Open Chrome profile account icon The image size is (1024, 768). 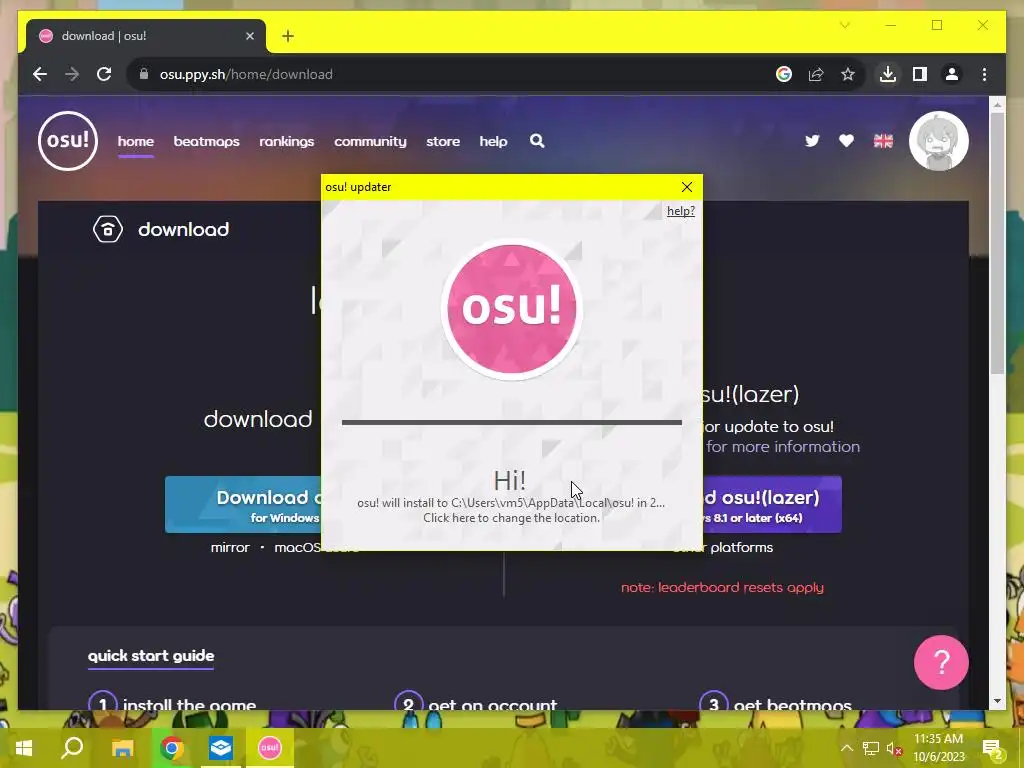tap(952, 74)
